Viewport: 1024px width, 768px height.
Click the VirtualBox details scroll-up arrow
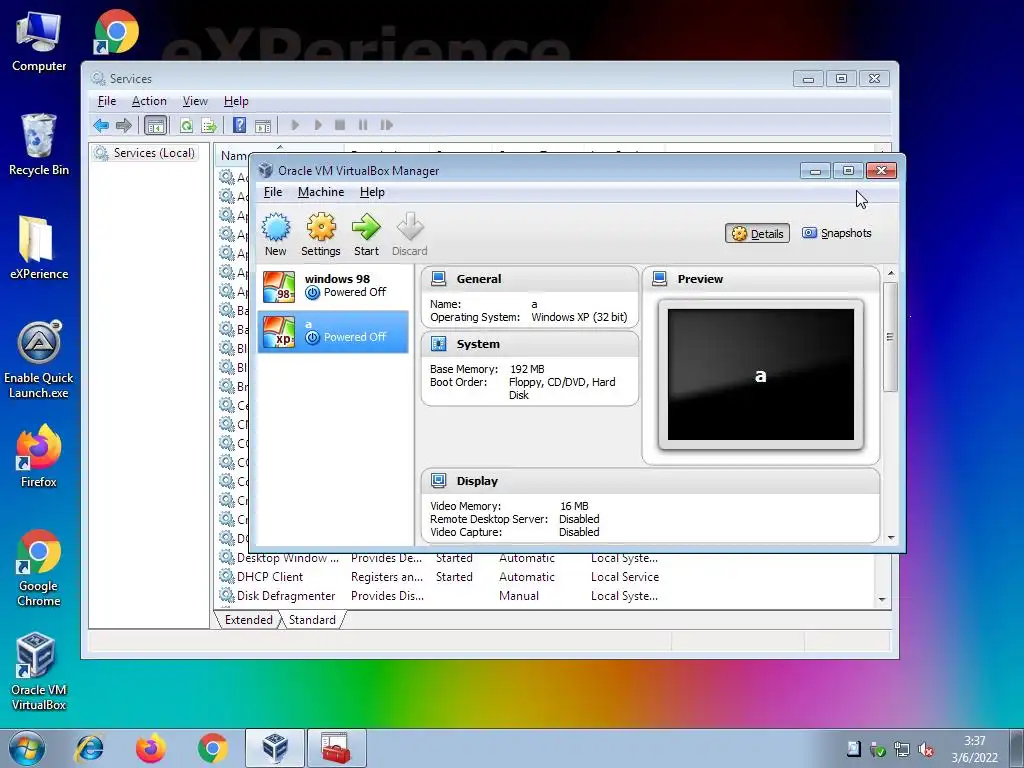(x=891, y=272)
